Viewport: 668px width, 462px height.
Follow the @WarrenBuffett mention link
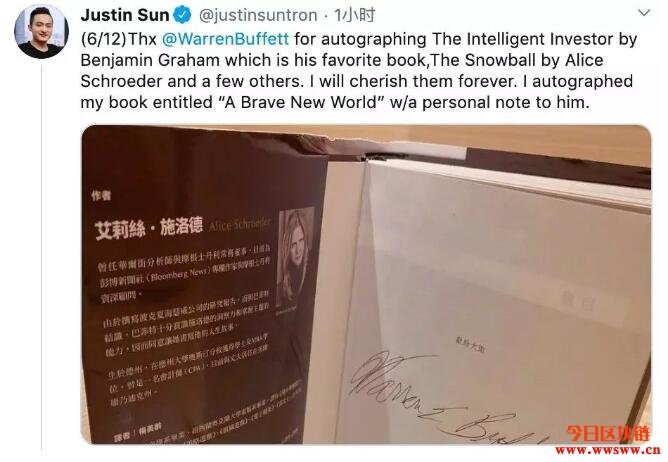225,39
